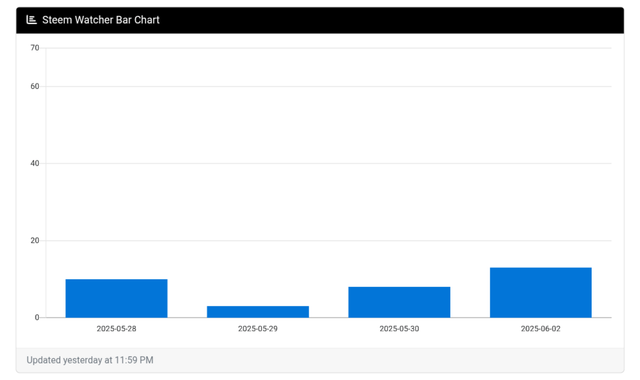The height and width of the screenshot is (380, 640).
Task: Click the 2025-05-30 axis label
Action: tap(399, 329)
